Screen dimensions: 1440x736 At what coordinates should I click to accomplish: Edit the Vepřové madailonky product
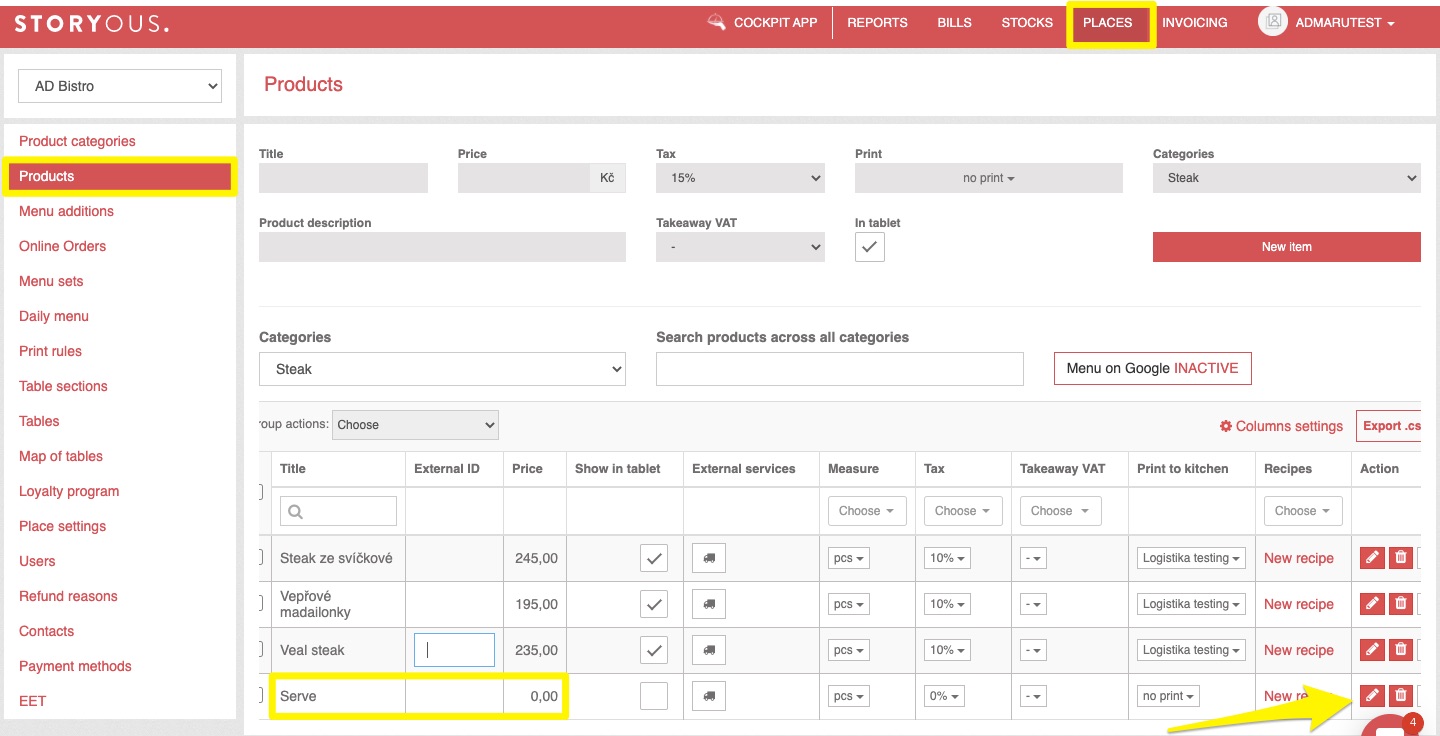coord(1372,604)
